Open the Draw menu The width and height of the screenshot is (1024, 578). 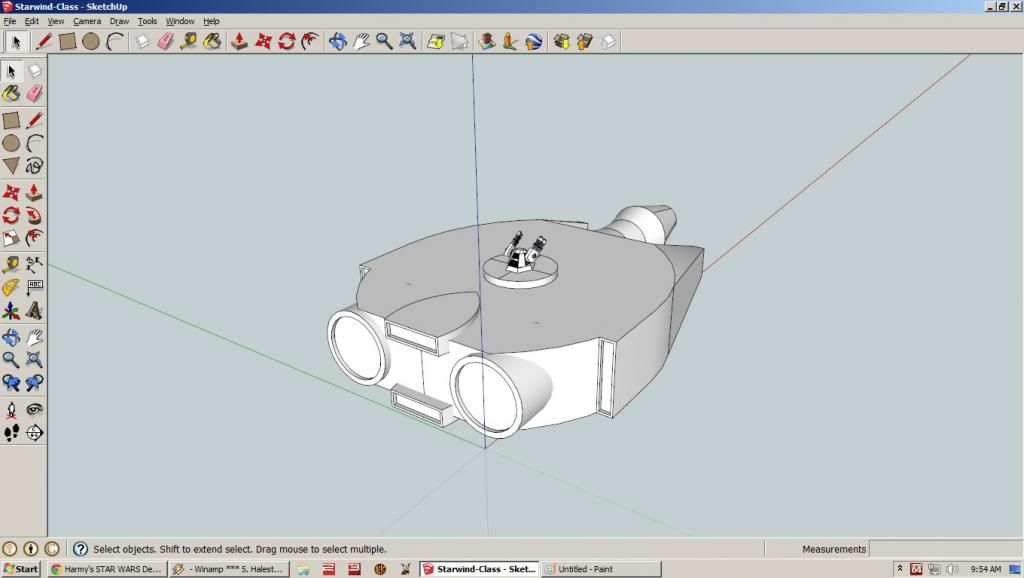click(119, 21)
